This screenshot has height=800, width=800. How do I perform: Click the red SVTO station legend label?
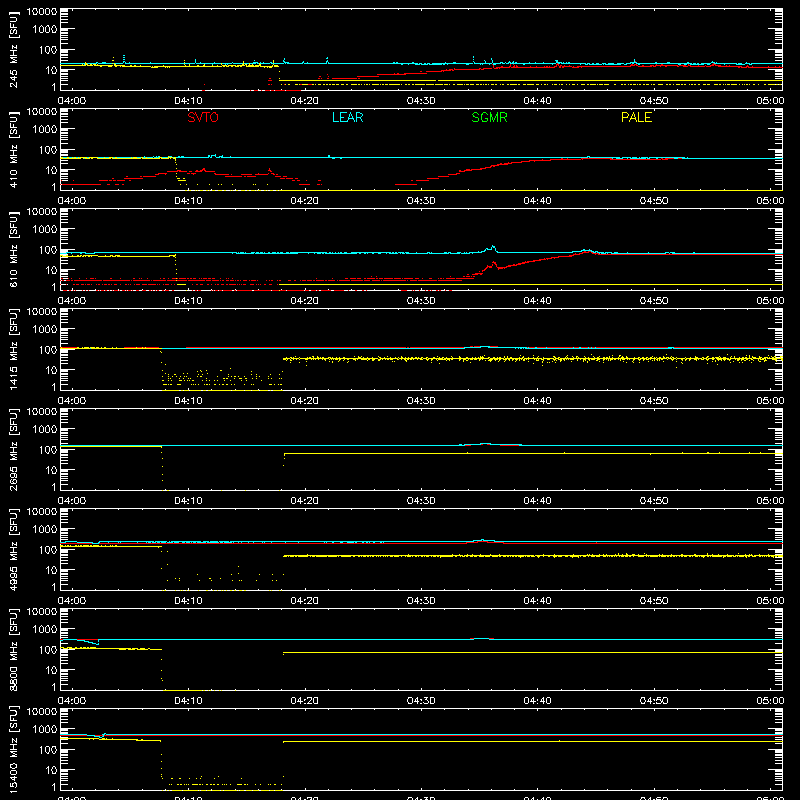click(x=203, y=117)
